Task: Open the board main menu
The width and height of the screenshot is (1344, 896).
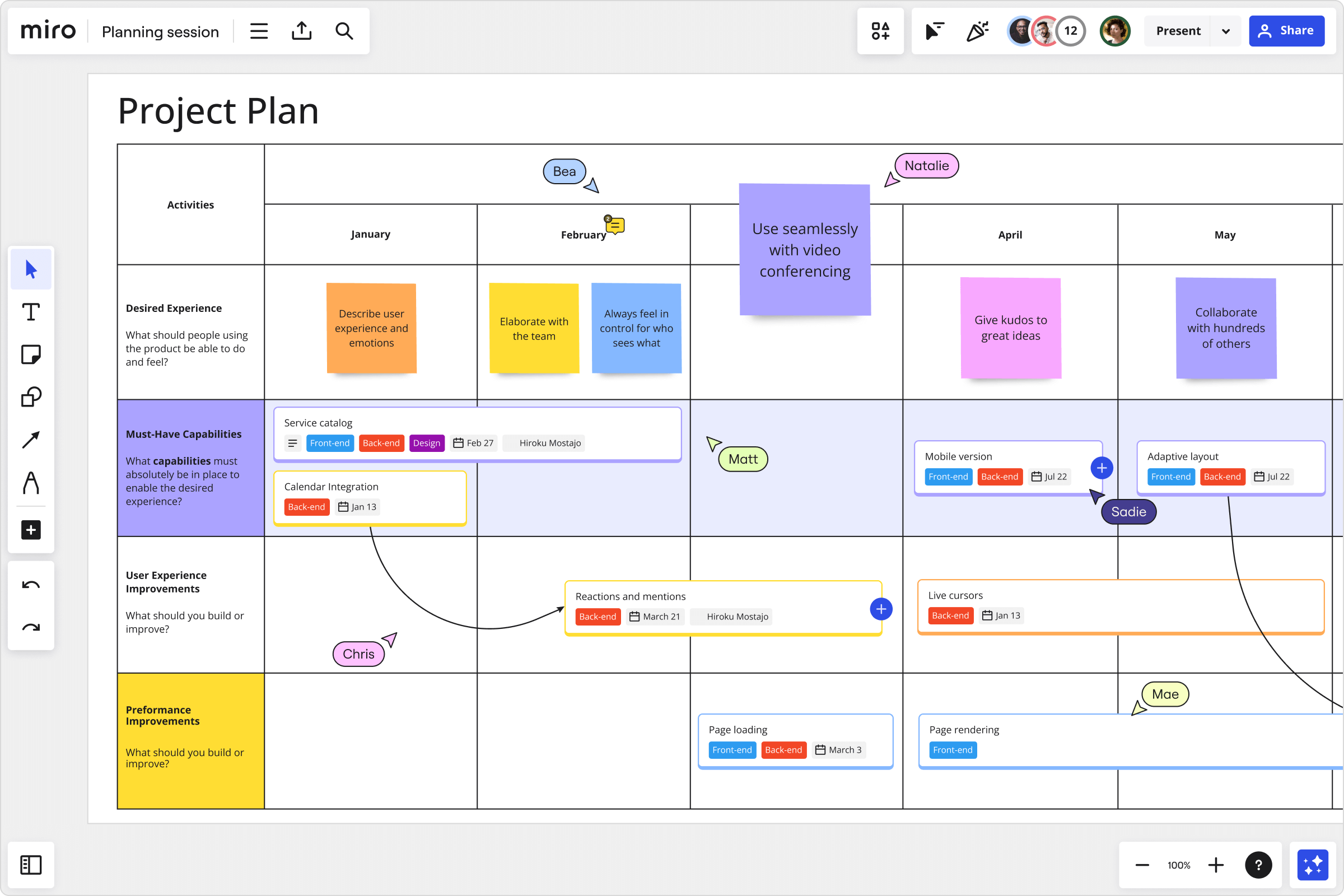Action: click(258, 31)
